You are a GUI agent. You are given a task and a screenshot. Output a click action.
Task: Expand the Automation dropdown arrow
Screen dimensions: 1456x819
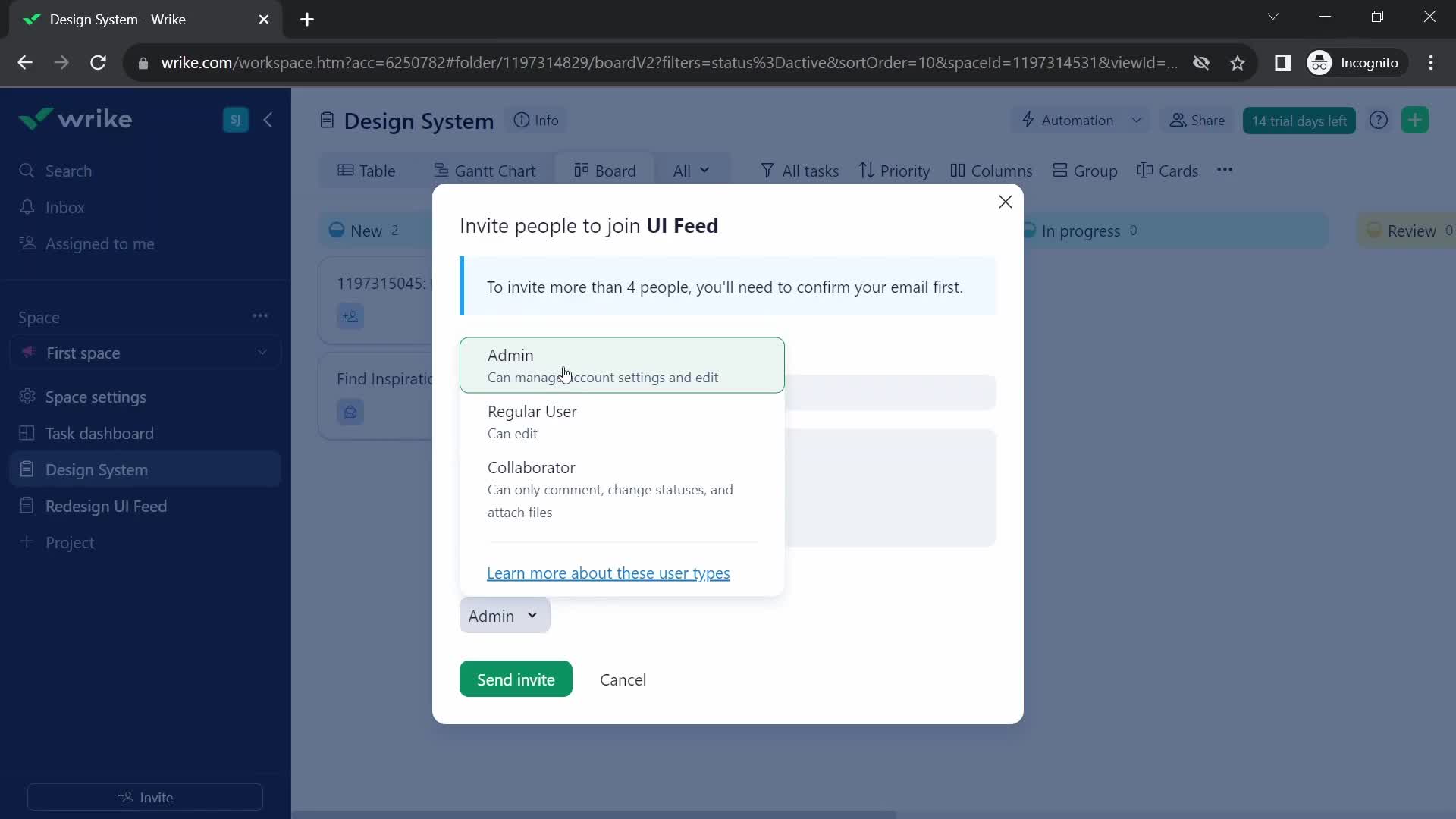coord(1136,121)
